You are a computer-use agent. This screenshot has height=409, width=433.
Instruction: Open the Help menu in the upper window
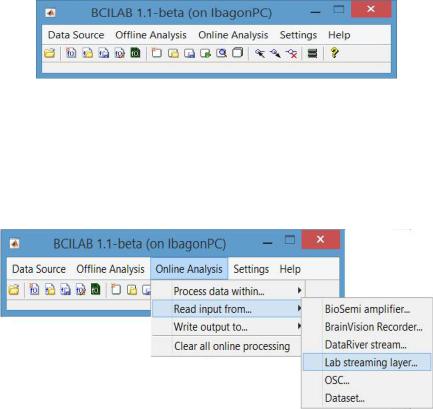pyautogui.click(x=339, y=35)
